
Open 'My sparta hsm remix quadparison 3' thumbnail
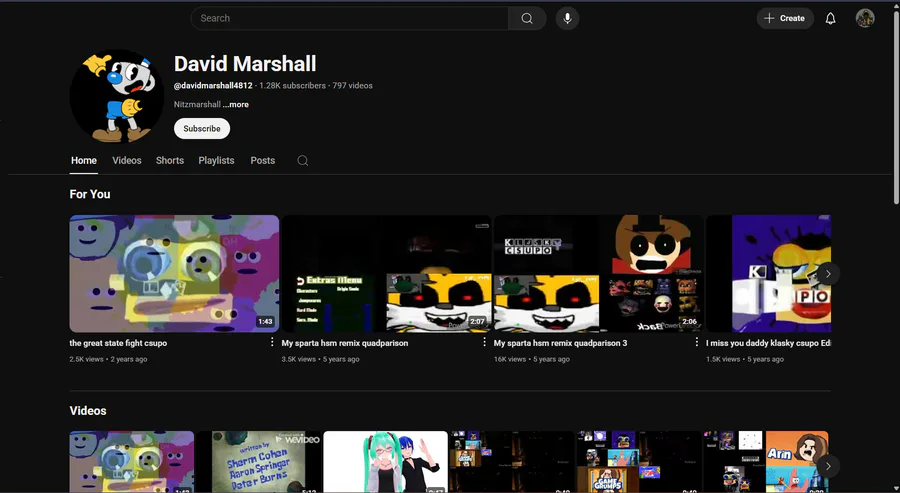click(x=599, y=274)
